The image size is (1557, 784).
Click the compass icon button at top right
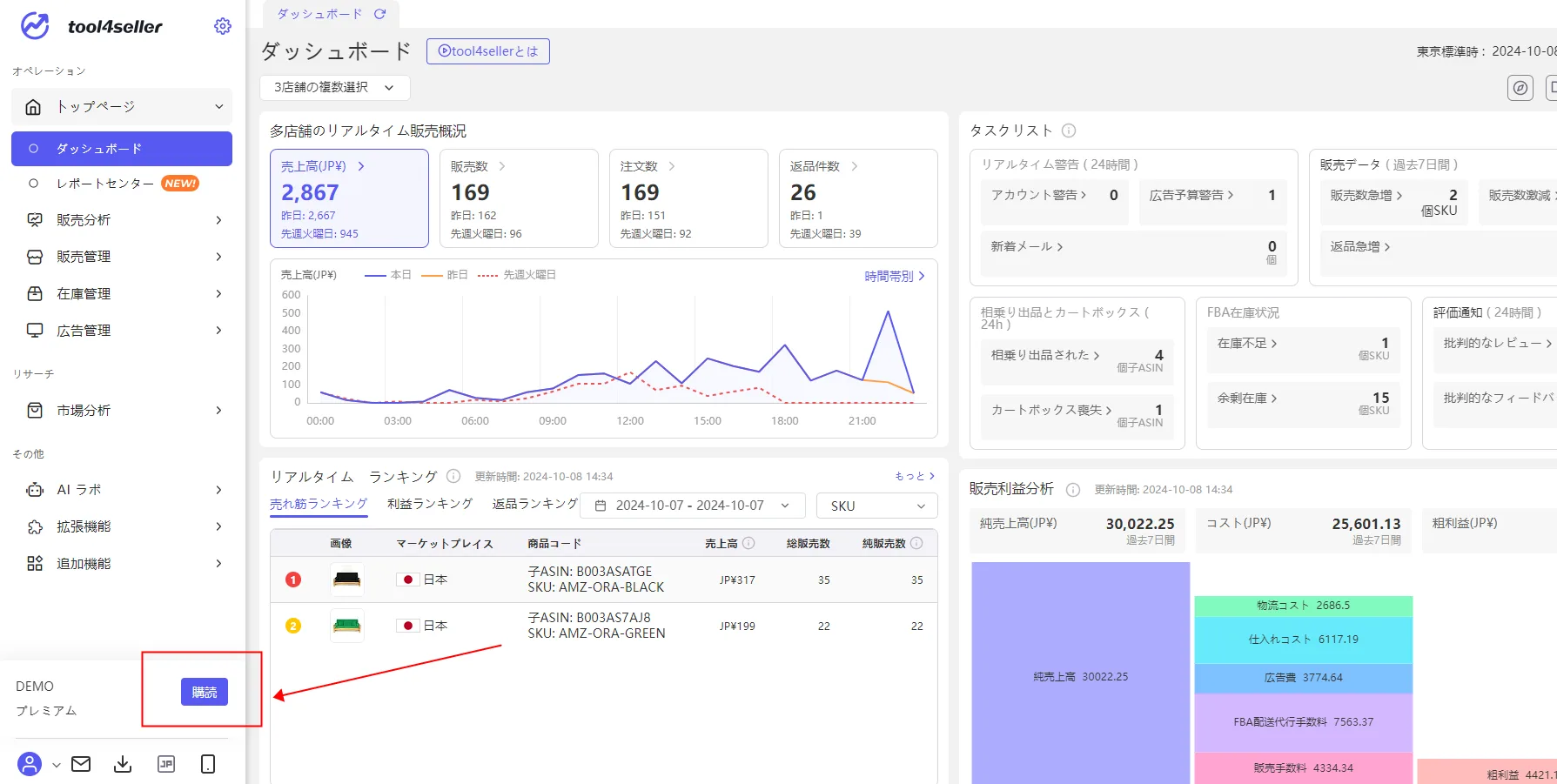tap(1520, 87)
